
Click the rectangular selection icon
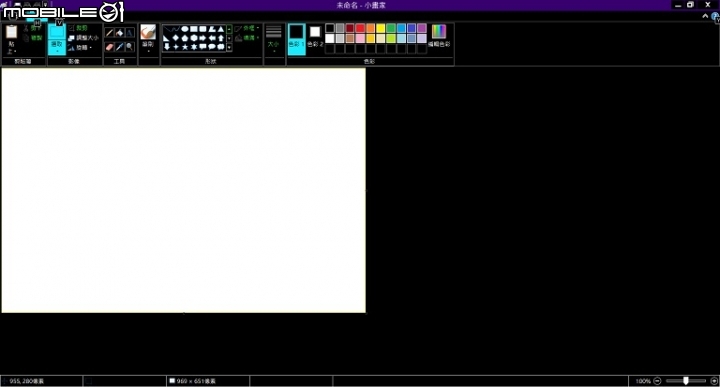[x=57, y=32]
